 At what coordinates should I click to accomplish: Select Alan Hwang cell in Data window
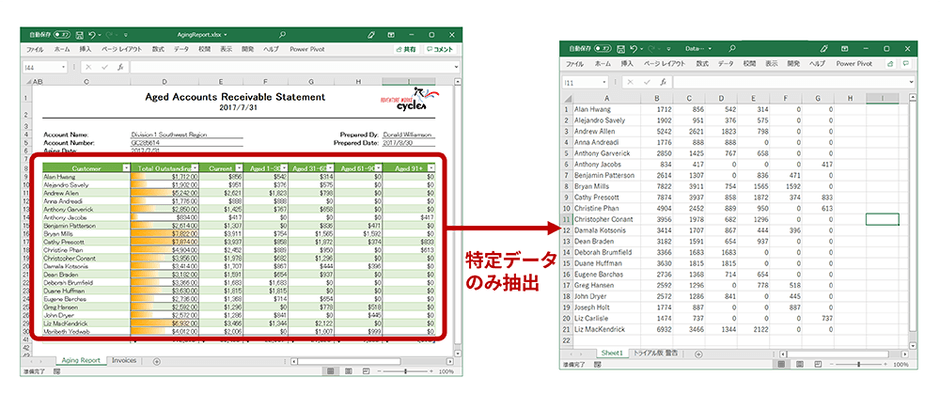point(607,109)
